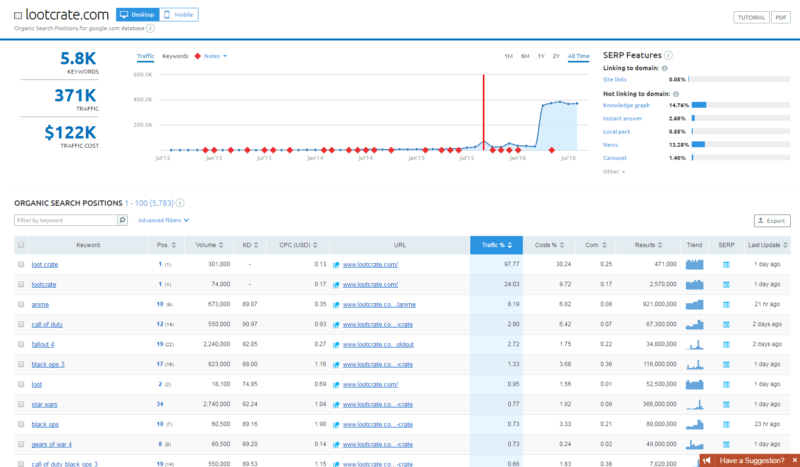
Task: Close the Have a Suggestion bar
Action: coord(794,460)
